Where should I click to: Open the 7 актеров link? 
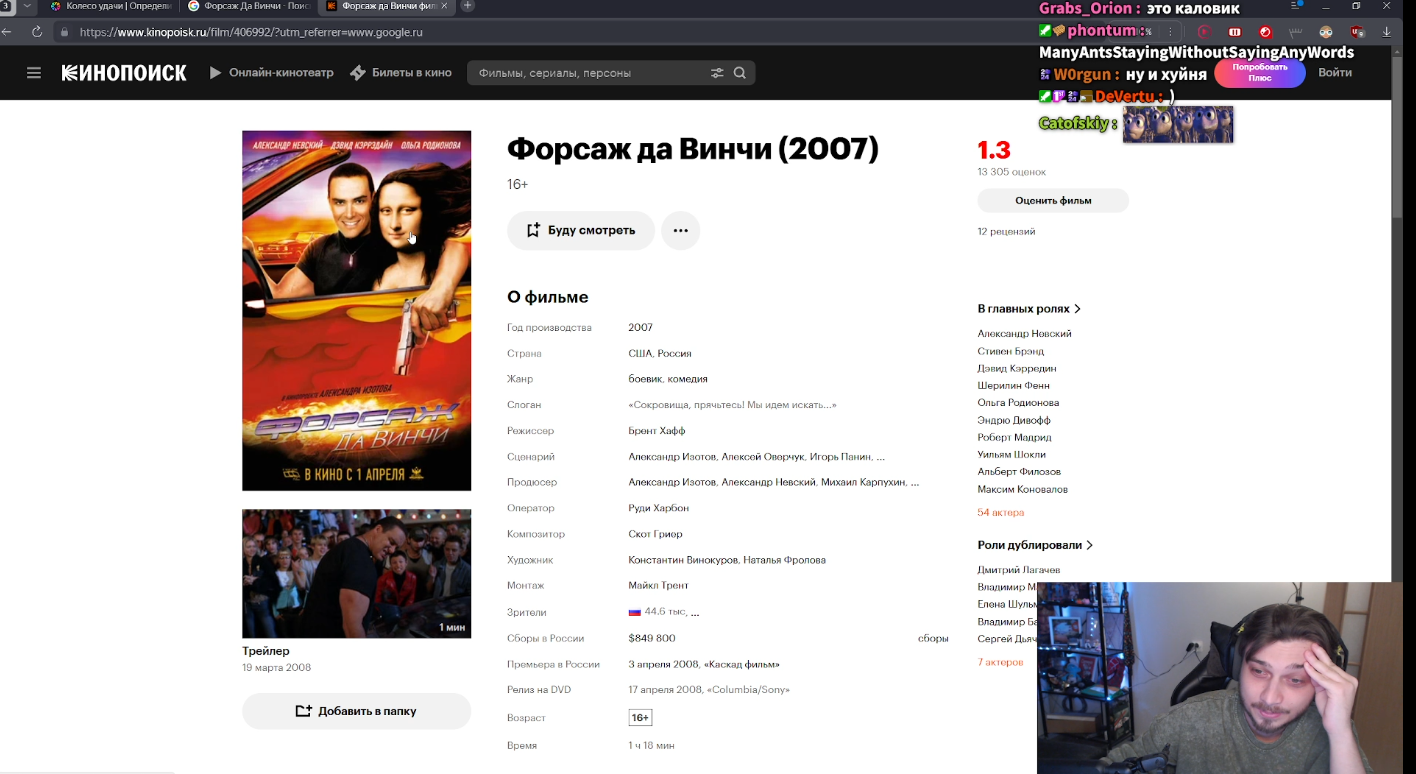coord(1001,662)
